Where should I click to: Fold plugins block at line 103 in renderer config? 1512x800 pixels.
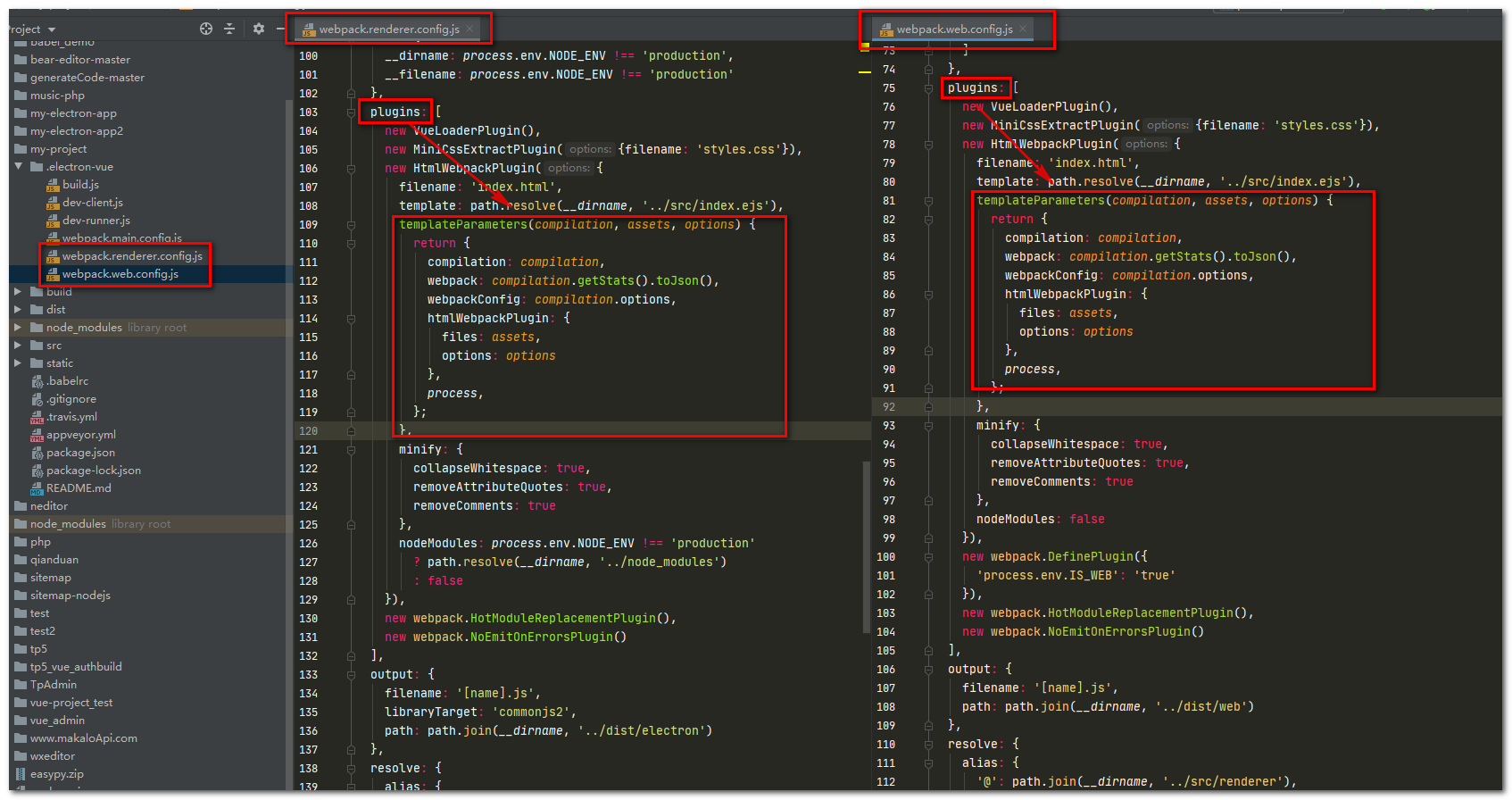(351, 112)
